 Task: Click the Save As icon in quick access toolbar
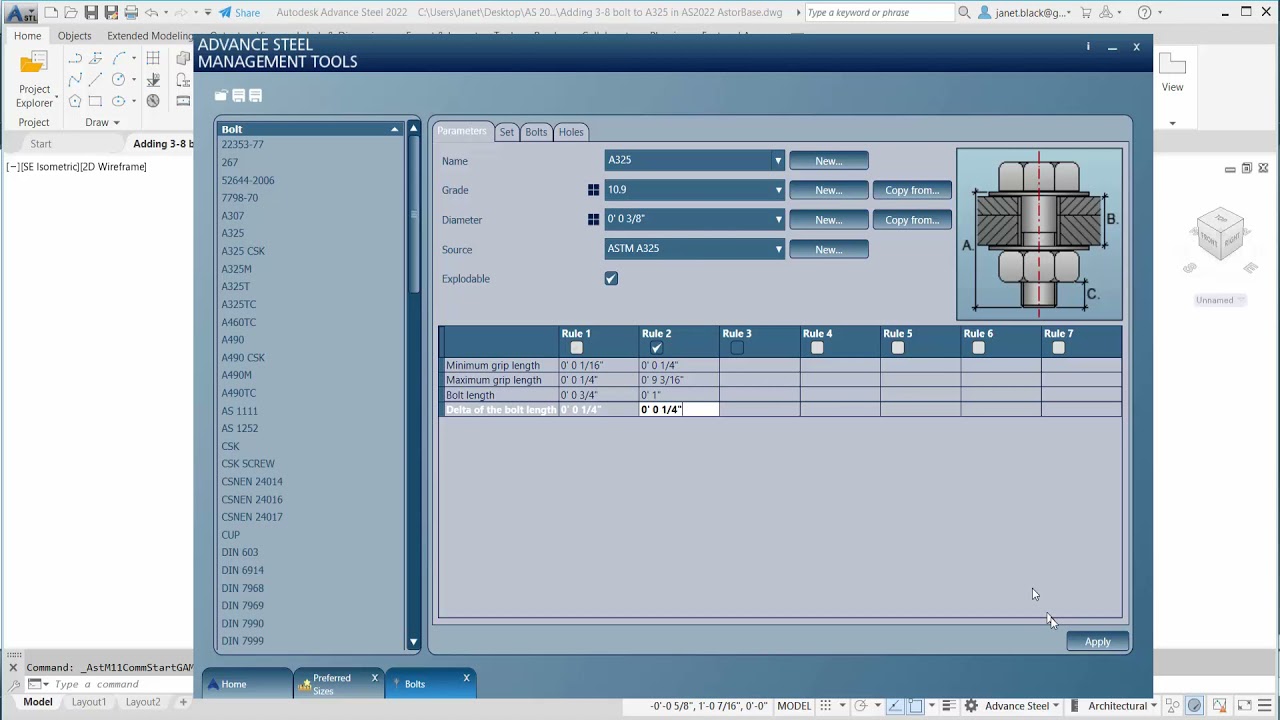(111, 12)
